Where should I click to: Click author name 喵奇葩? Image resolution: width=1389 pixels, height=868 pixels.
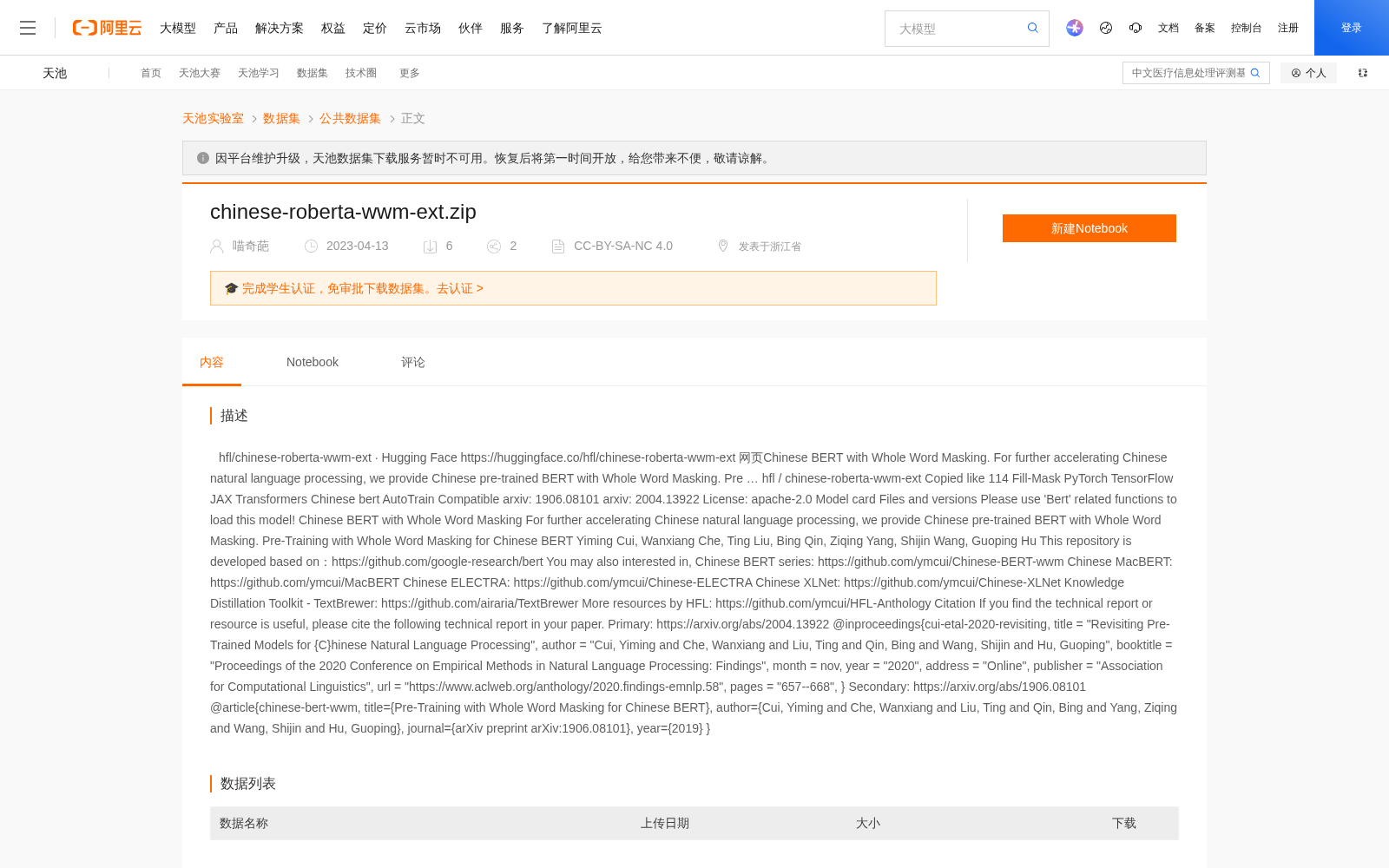point(251,246)
